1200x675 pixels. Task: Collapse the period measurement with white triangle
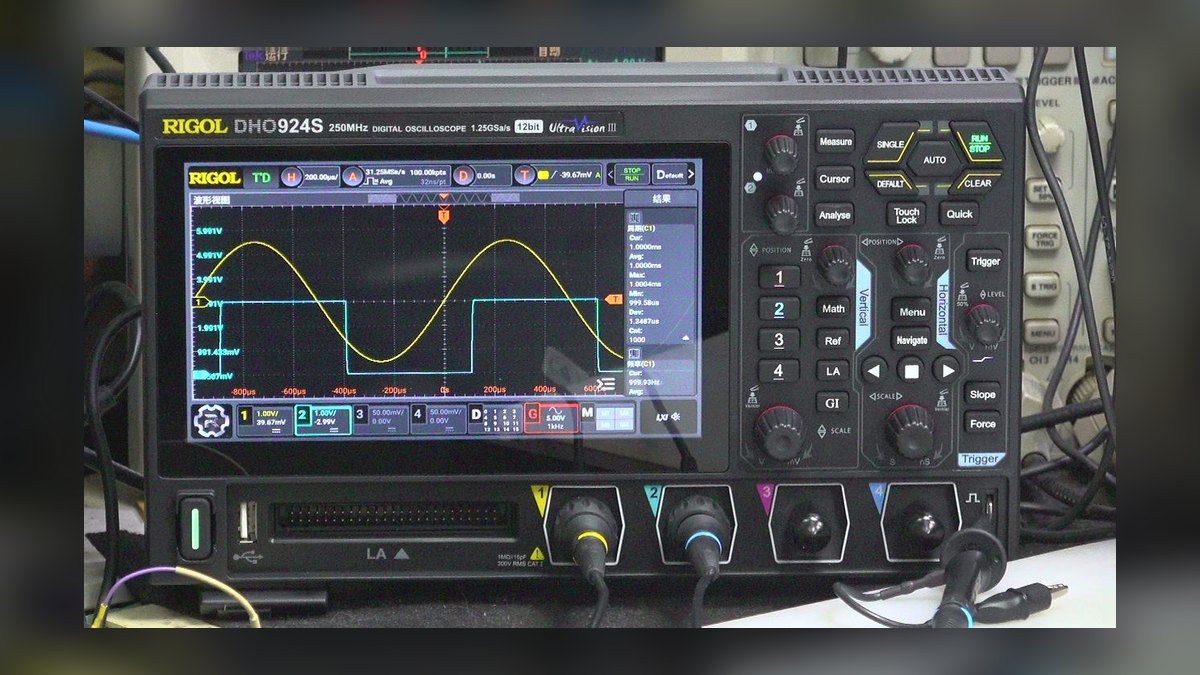coord(686,338)
